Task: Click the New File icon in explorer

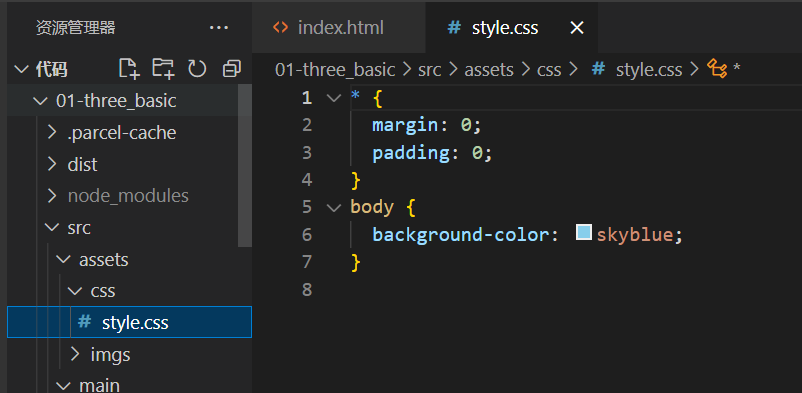Action: tap(129, 69)
